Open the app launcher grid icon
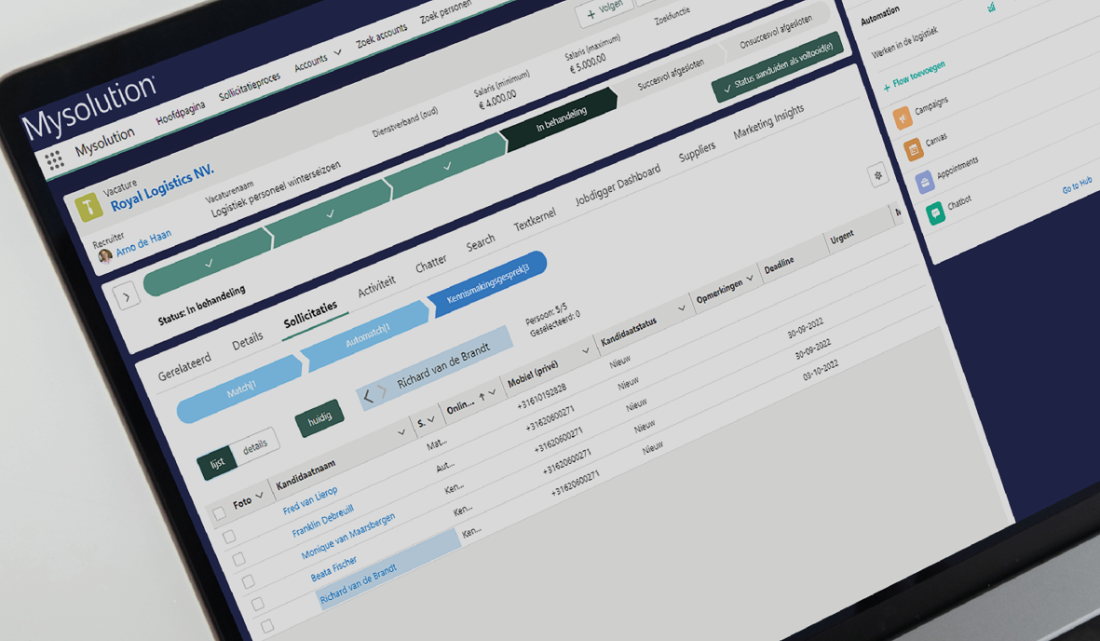This screenshot has width=1100, height=641. 54,160
